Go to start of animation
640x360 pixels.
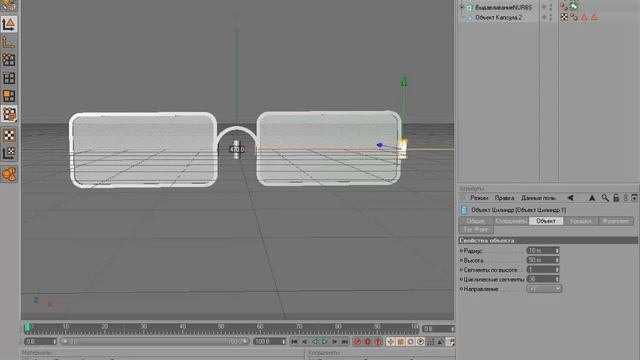click(x=294, y=342)
